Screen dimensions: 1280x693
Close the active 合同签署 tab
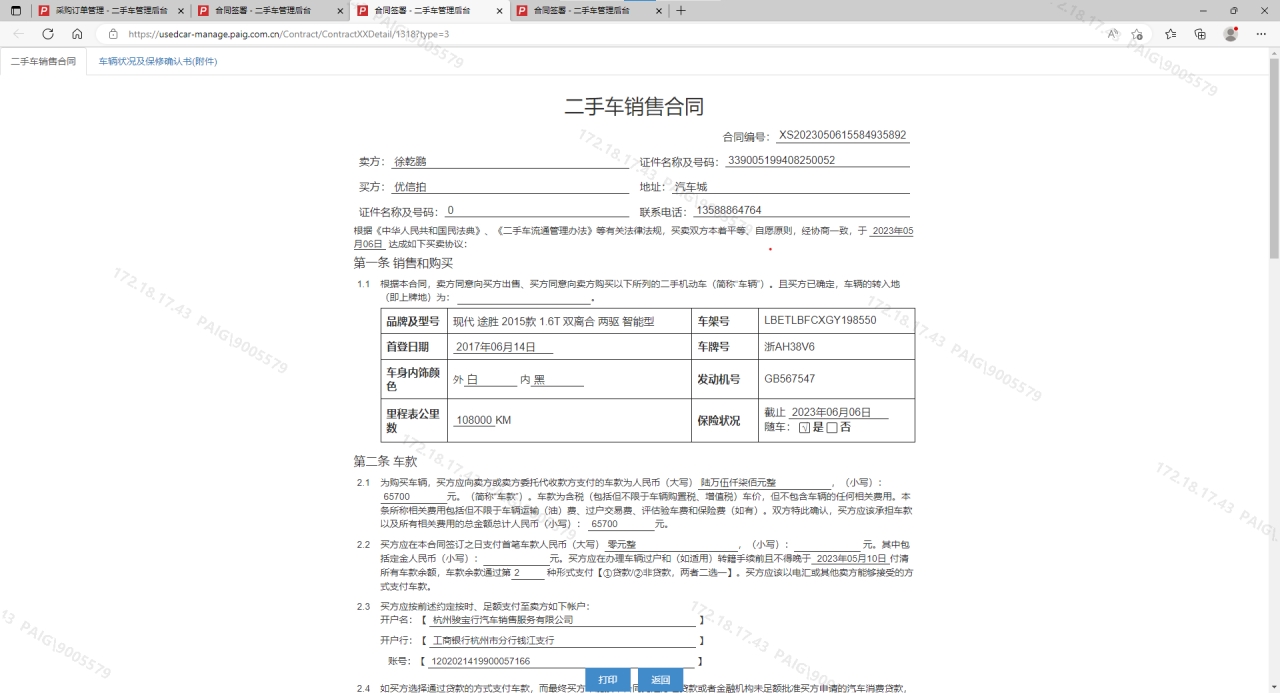coord(499,10)
